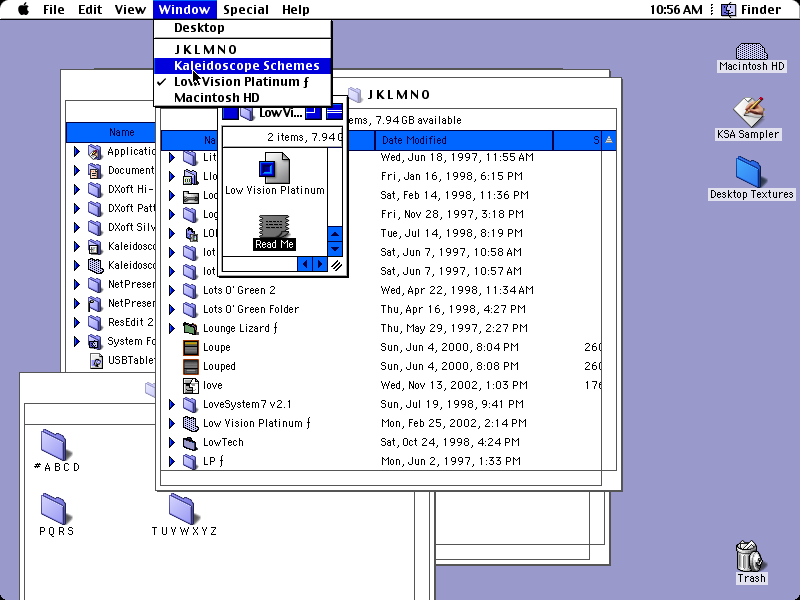Screen dimensions: 800x600
Task: Select the # A B C D folder
Action: tap(54, 444)
